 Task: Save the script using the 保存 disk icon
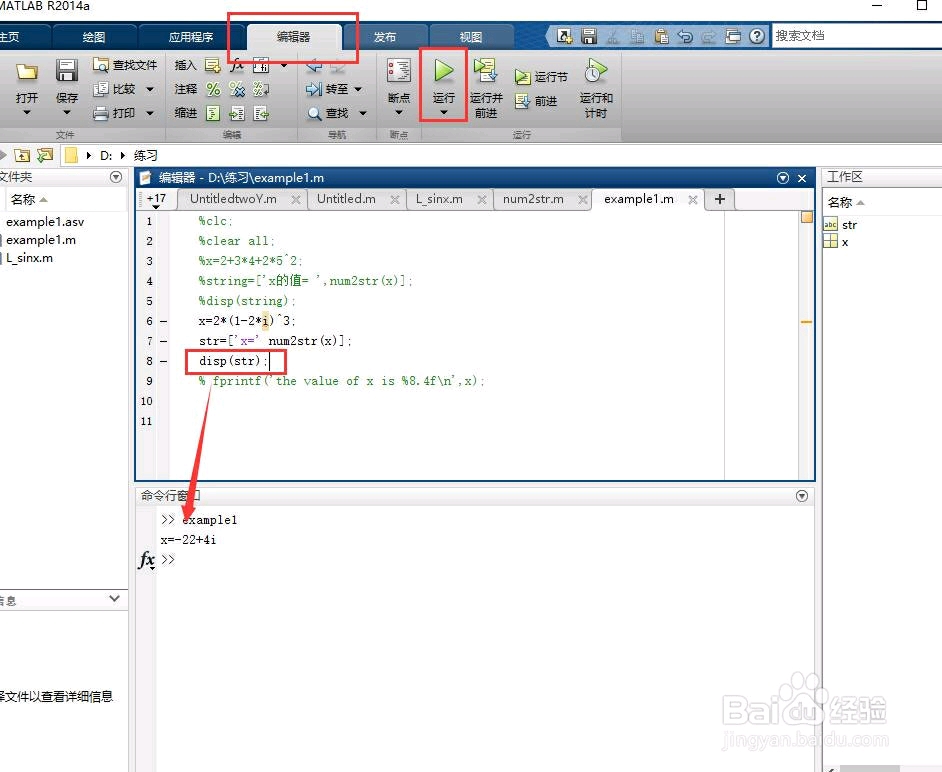(67, 71)
